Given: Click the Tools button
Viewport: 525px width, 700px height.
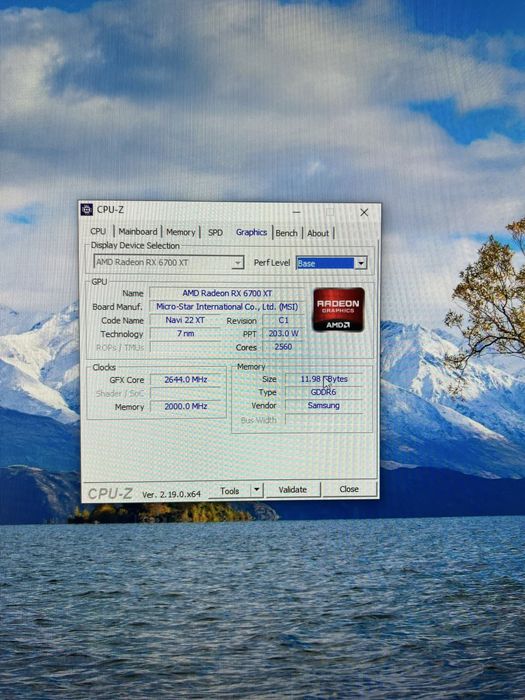Looking at the screenshot, I should (229, 491).
